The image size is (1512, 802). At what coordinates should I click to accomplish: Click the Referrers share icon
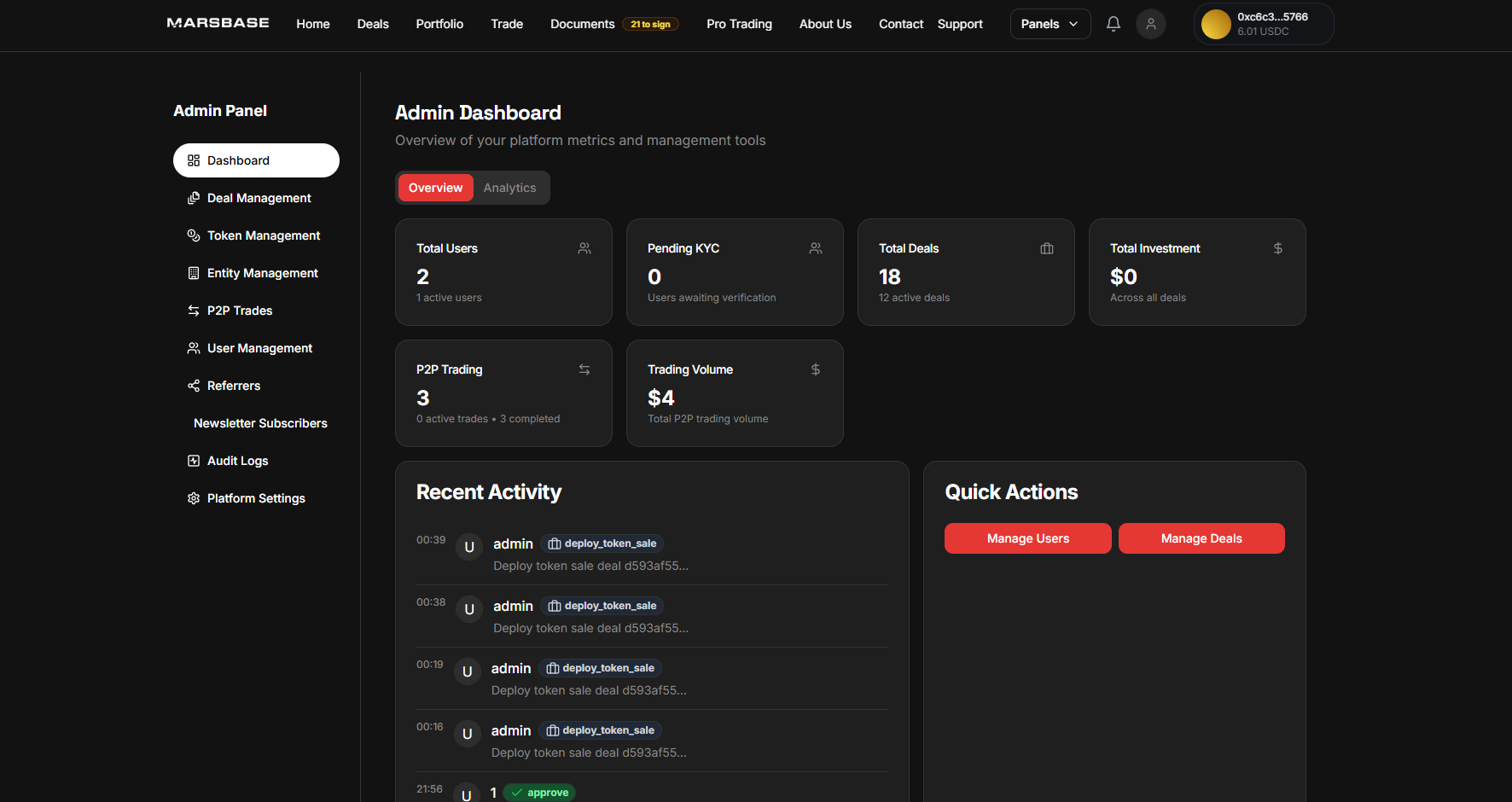(194, 386)
